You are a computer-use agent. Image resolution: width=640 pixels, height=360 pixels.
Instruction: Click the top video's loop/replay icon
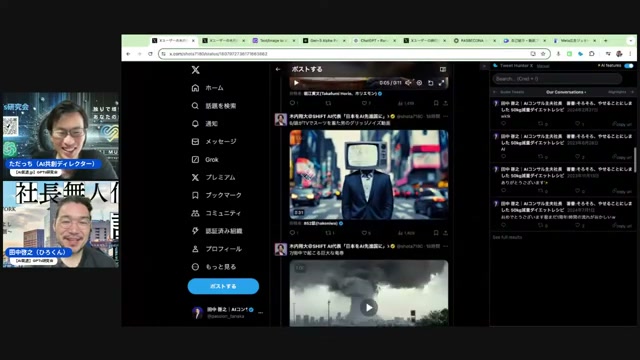coord(430,83)
